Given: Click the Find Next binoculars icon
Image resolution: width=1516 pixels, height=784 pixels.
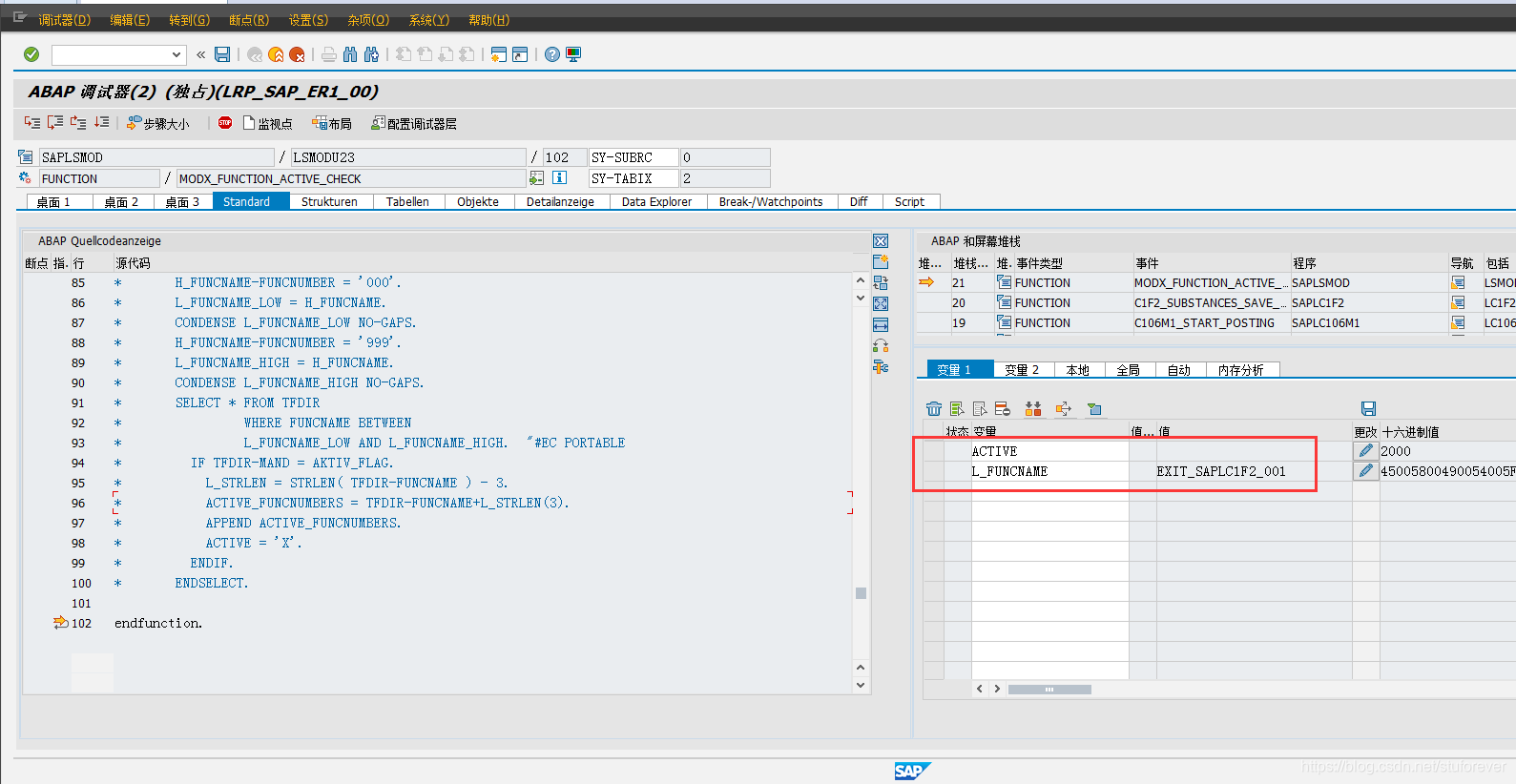Looking at the screenshot, I should tap(371, 54).
